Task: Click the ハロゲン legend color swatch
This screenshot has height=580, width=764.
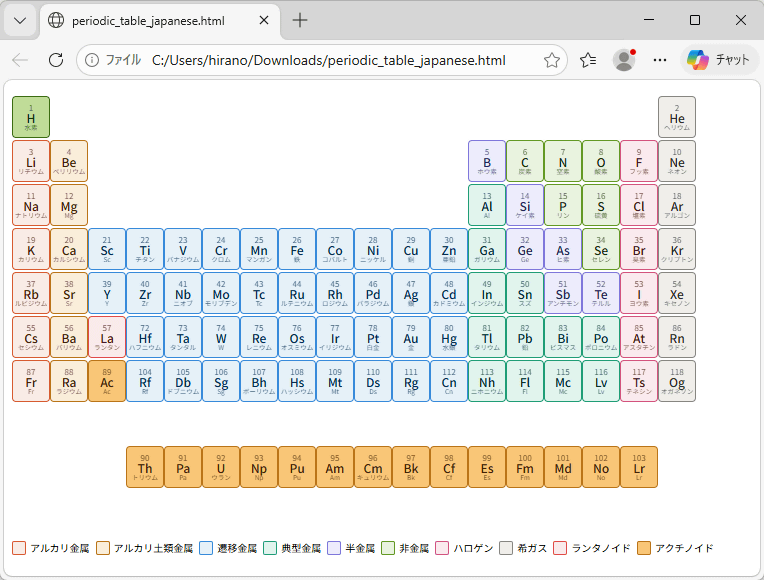Action: [x=441, y=548]
